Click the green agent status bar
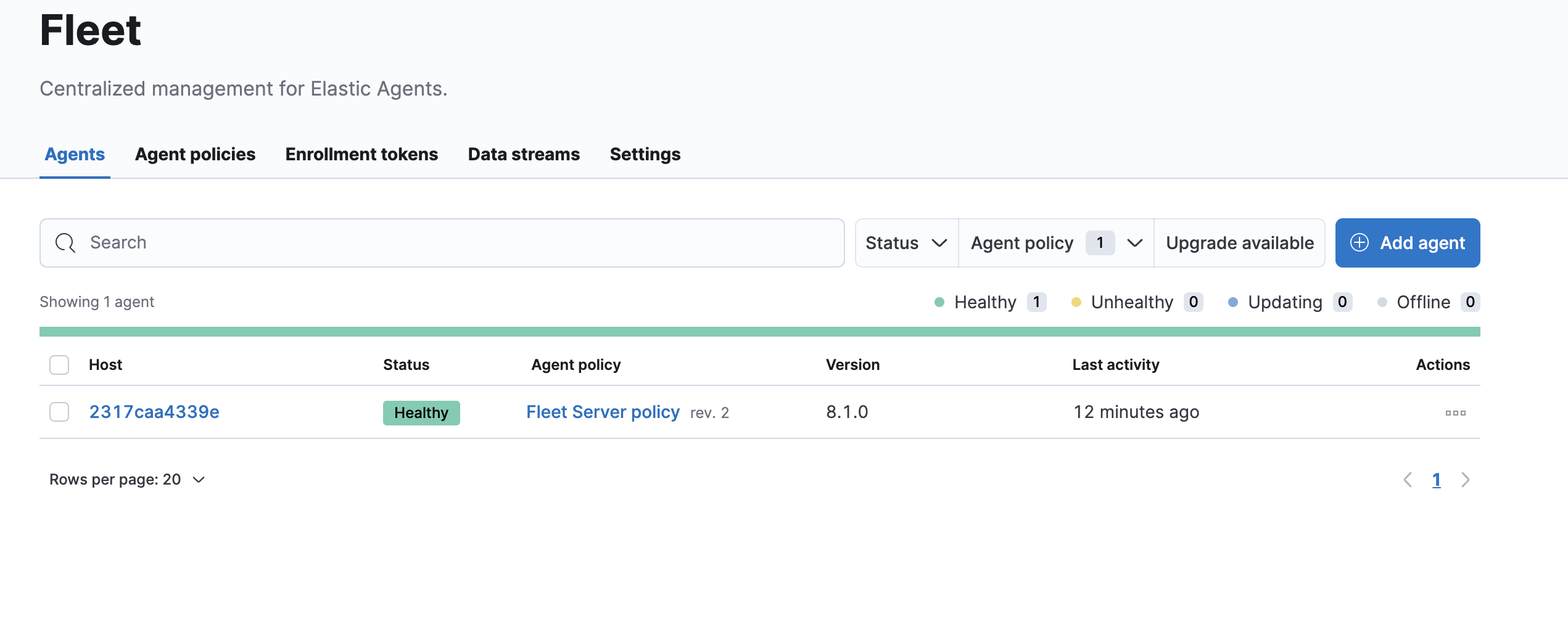1568x619 pixels. coord(759,332)
